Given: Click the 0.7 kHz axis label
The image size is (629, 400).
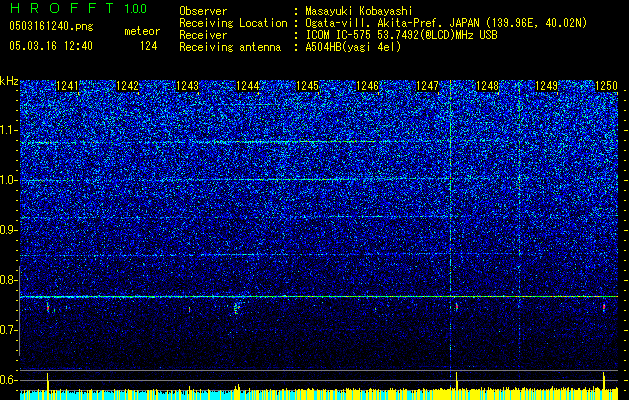Looking at the screenshot, I should click(8, 330).
